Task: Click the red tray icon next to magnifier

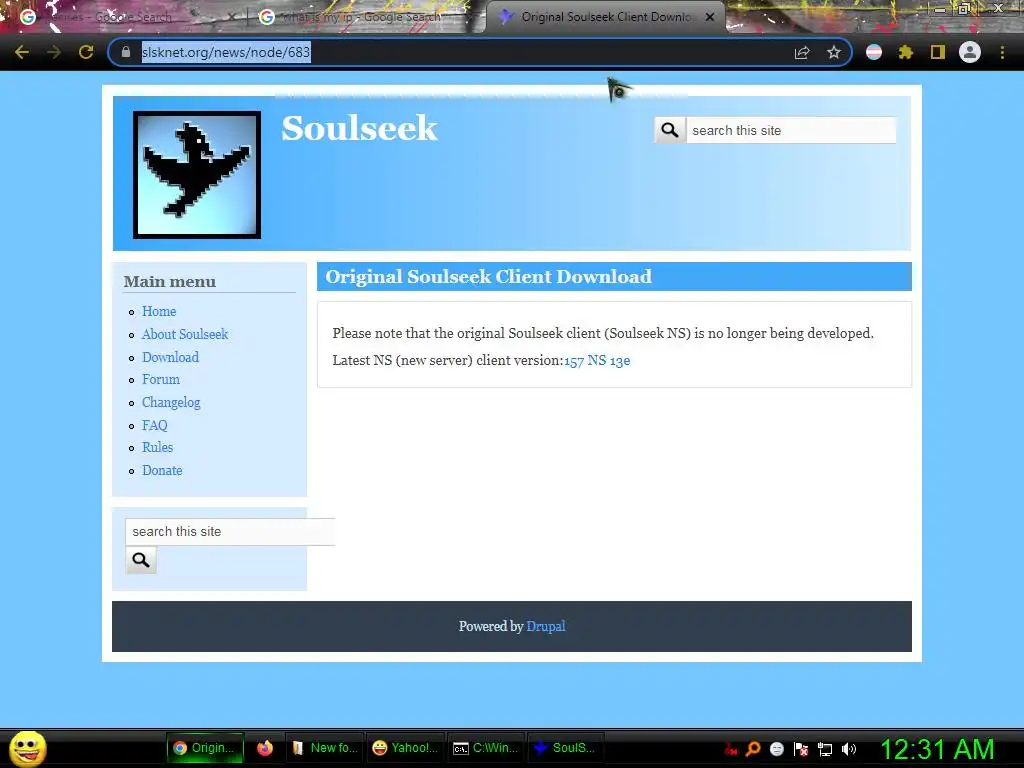Action: click(731, 749)
